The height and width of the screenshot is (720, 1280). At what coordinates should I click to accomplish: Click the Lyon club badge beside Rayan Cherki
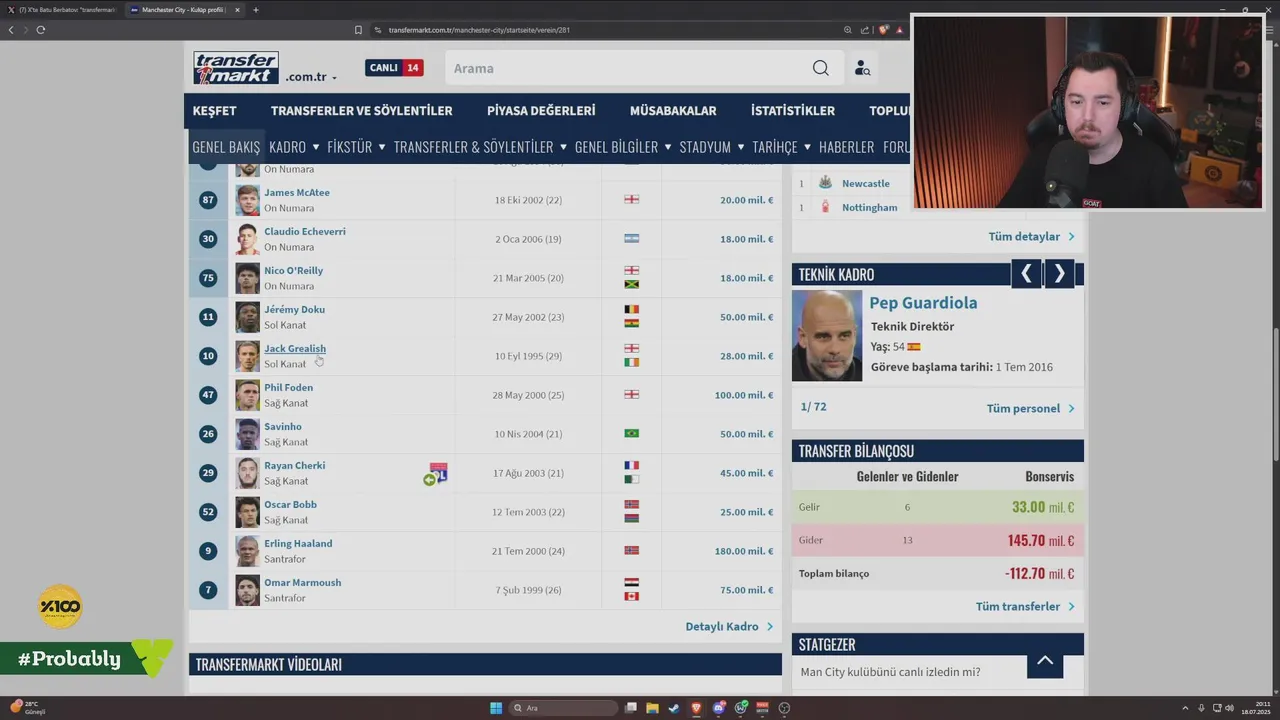[x=438, y=473]
